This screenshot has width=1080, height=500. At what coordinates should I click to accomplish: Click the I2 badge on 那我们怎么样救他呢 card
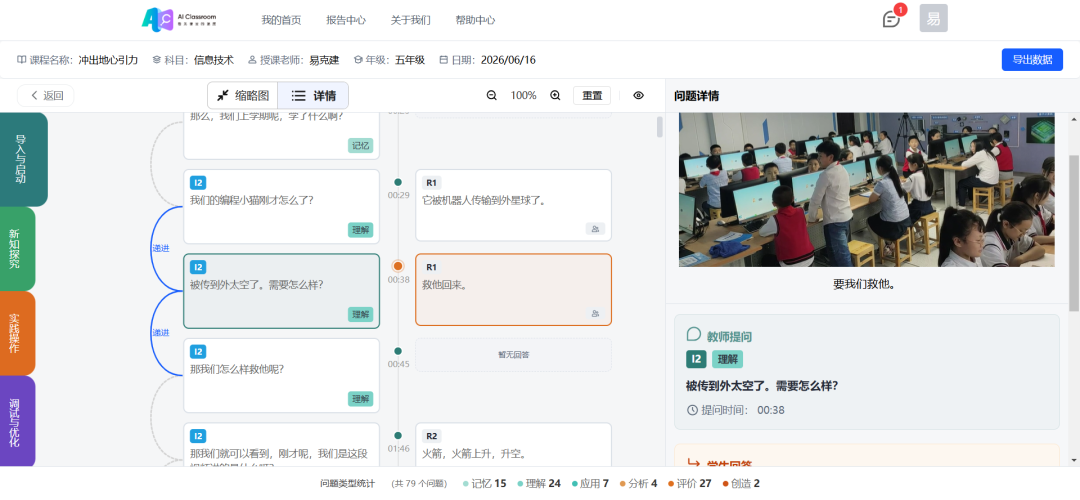pyautogui.click(x=198, y=352)
